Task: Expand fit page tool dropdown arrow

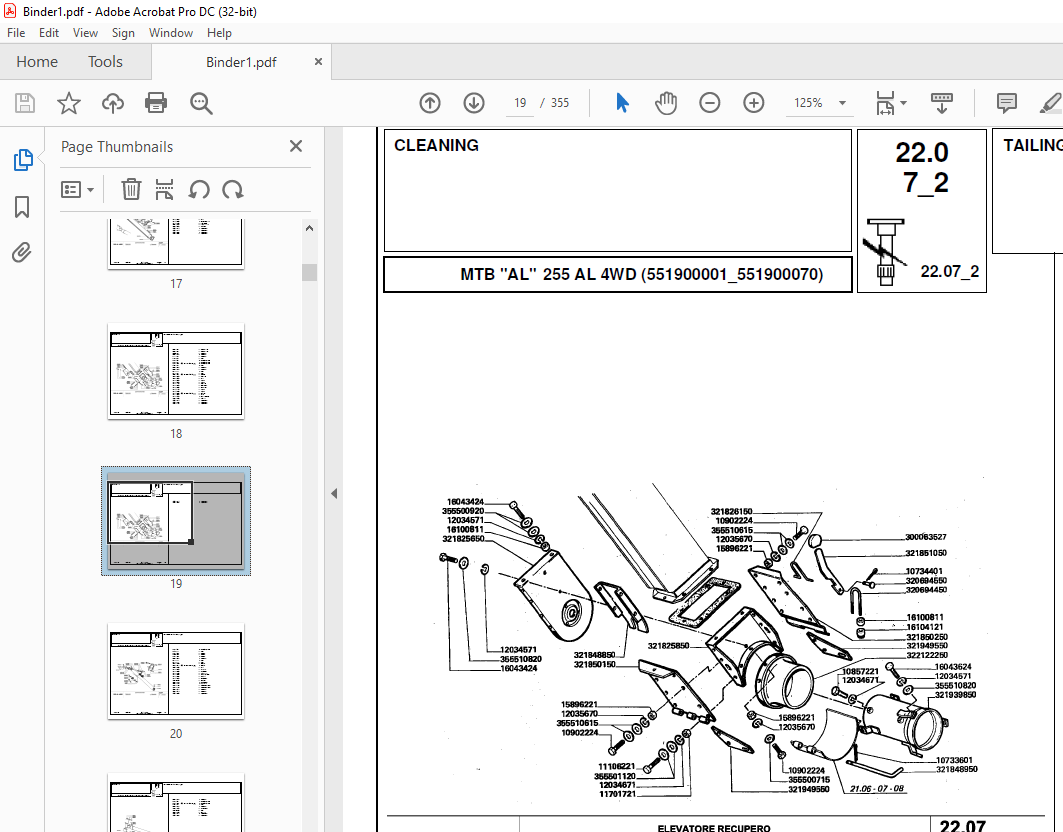Action: (x=903, y=103)
